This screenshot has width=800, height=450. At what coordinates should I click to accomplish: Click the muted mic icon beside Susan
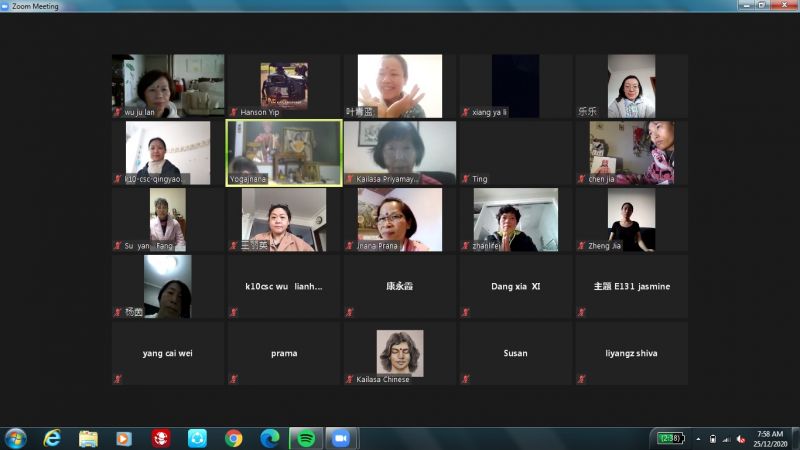click(x=465, y=379)
